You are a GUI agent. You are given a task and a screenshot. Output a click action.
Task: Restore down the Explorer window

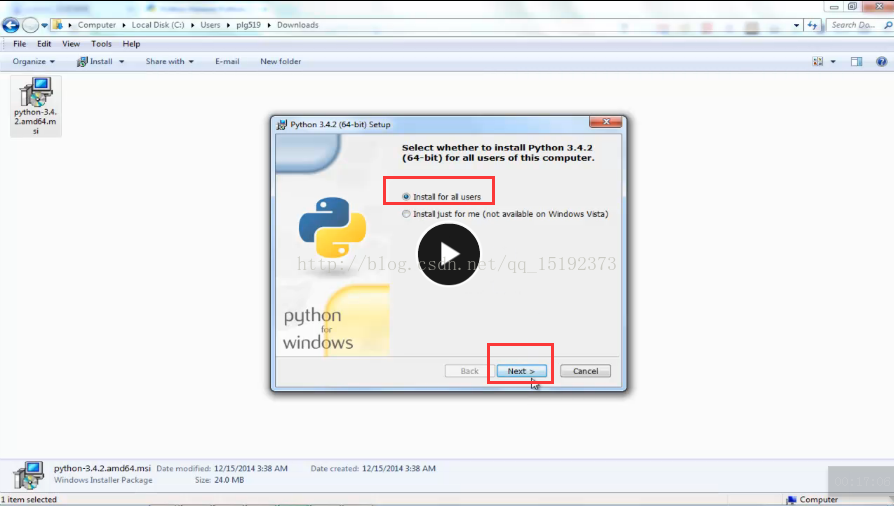pyautogui.click(x=852, y=7)
